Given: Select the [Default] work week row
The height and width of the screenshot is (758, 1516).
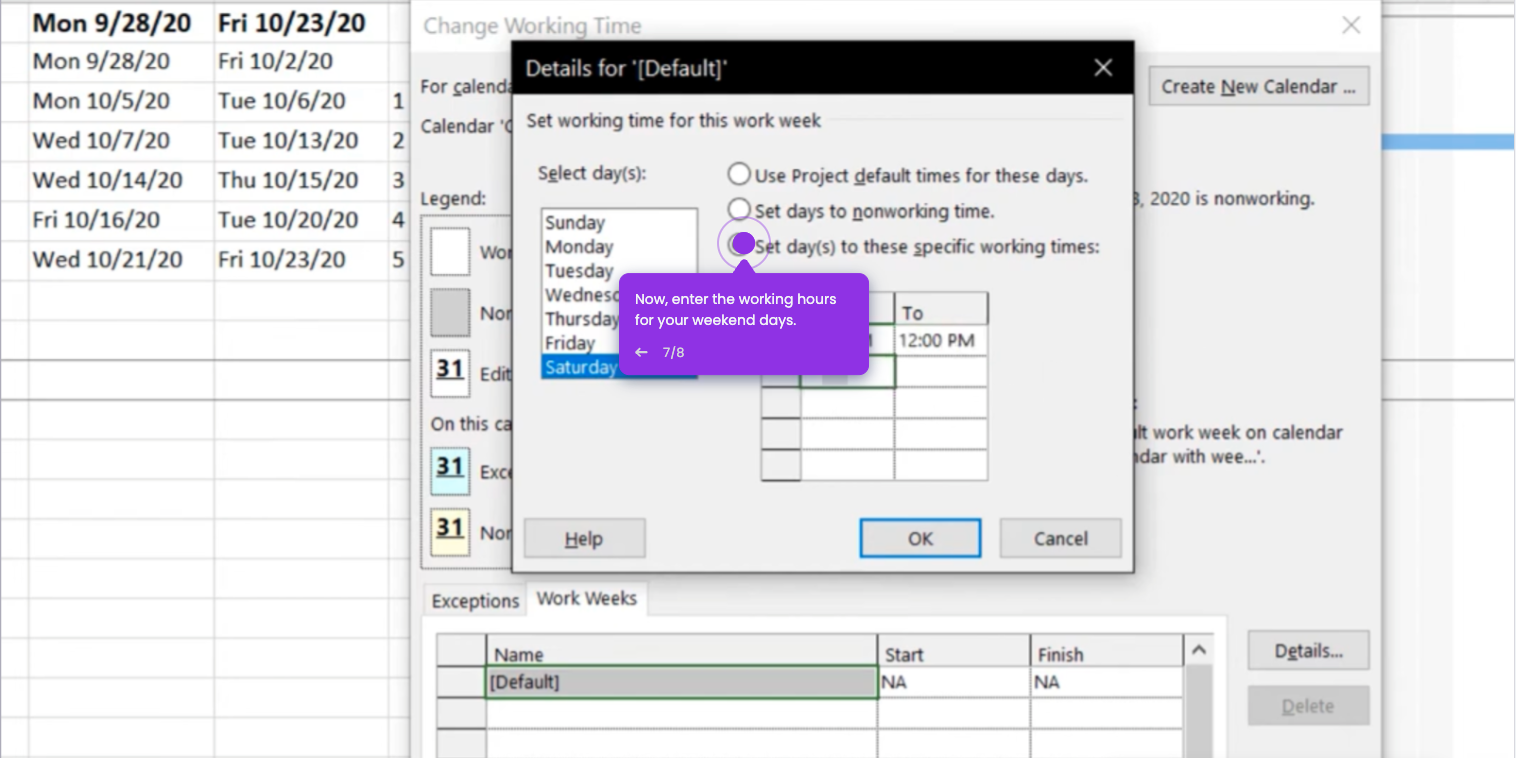Looking at the screenshot, I should pos(682,682).
